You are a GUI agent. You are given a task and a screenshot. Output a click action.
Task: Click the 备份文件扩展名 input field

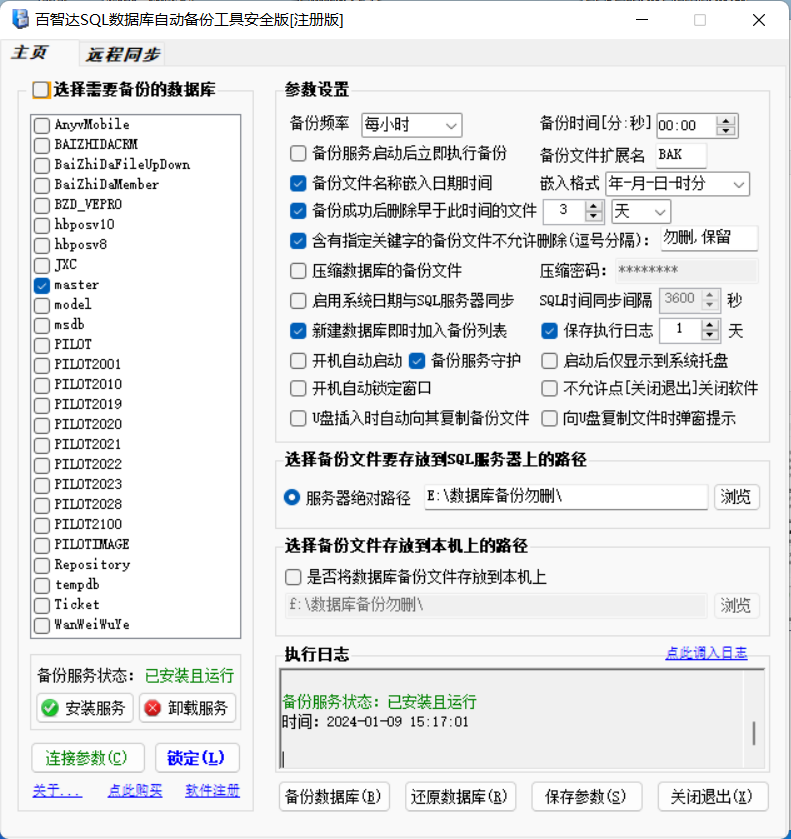[x=681, y=155]
